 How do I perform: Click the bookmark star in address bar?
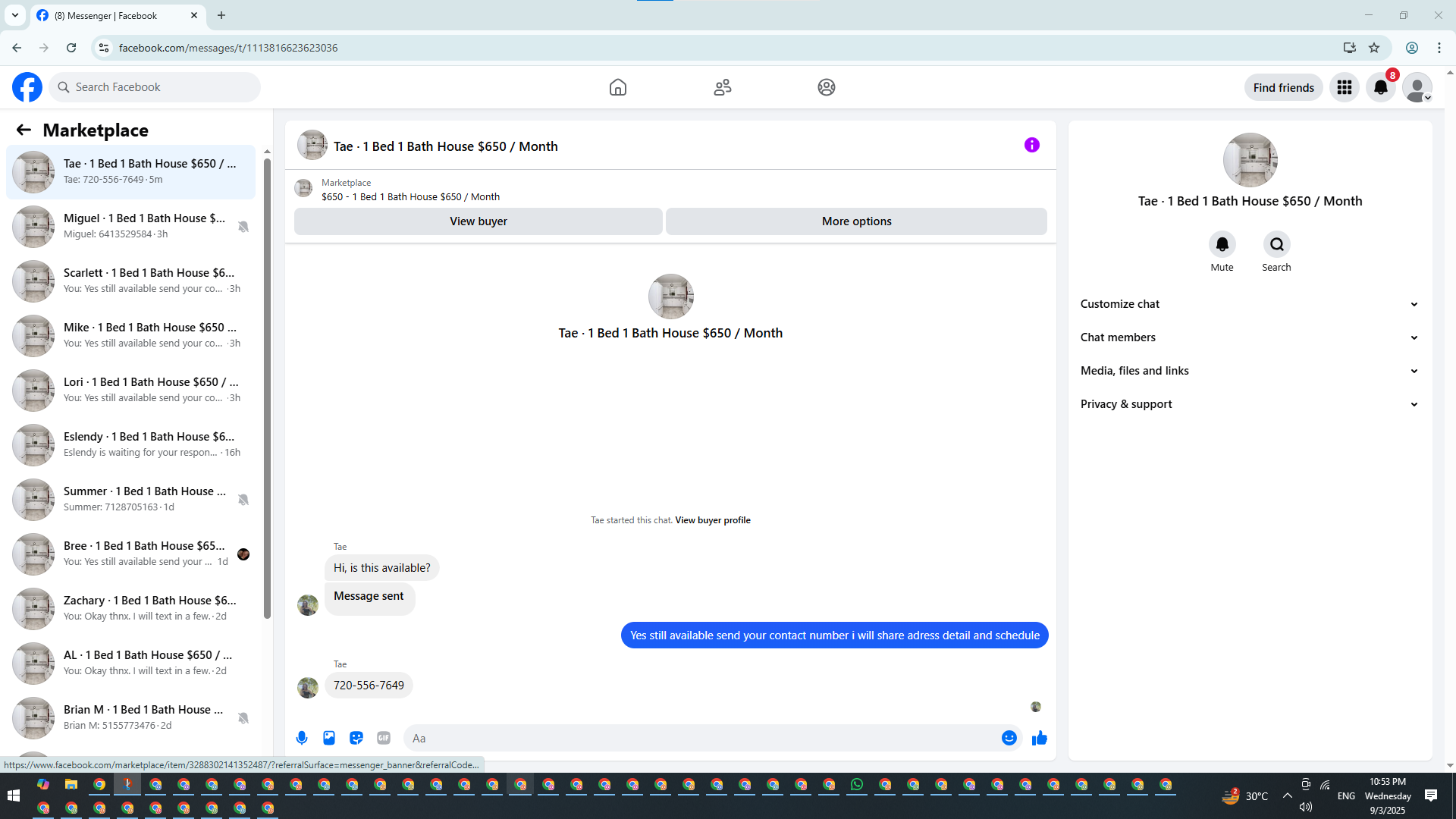tap(1374, 48)
